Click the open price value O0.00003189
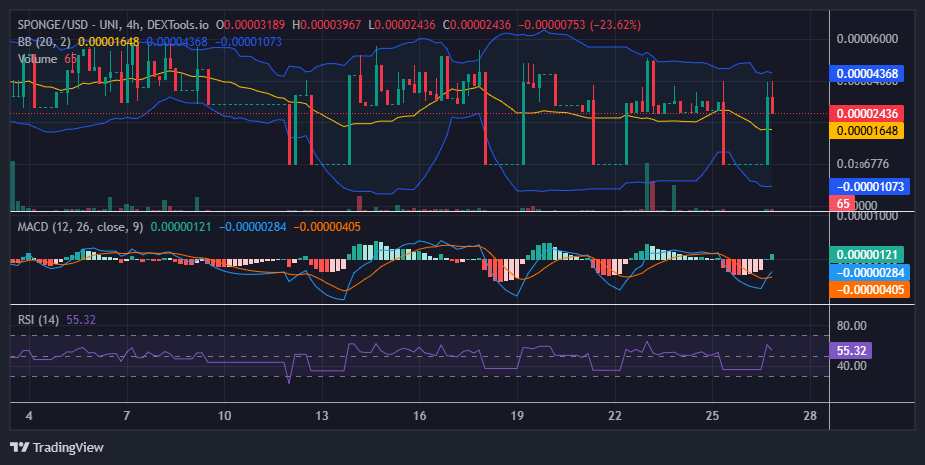Screen dimensions: 925x465 (x=250, y=25)
